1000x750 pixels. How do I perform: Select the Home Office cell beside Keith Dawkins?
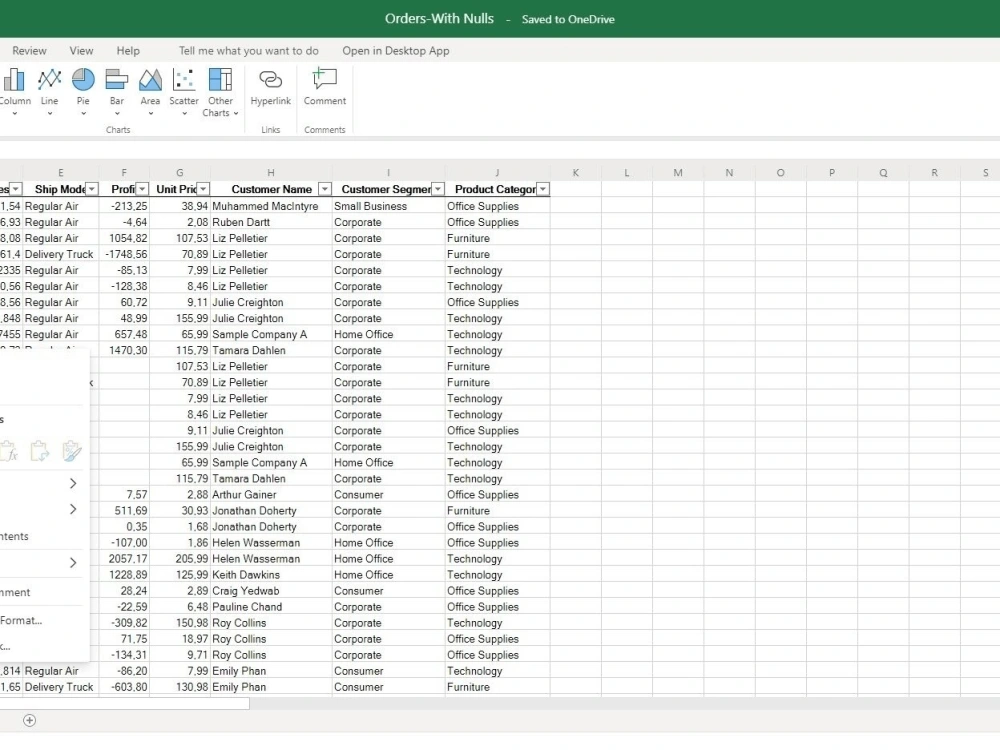click(388, 575)
